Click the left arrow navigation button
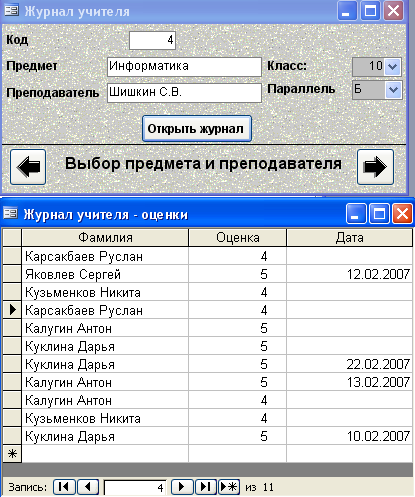 coord(28,167)
